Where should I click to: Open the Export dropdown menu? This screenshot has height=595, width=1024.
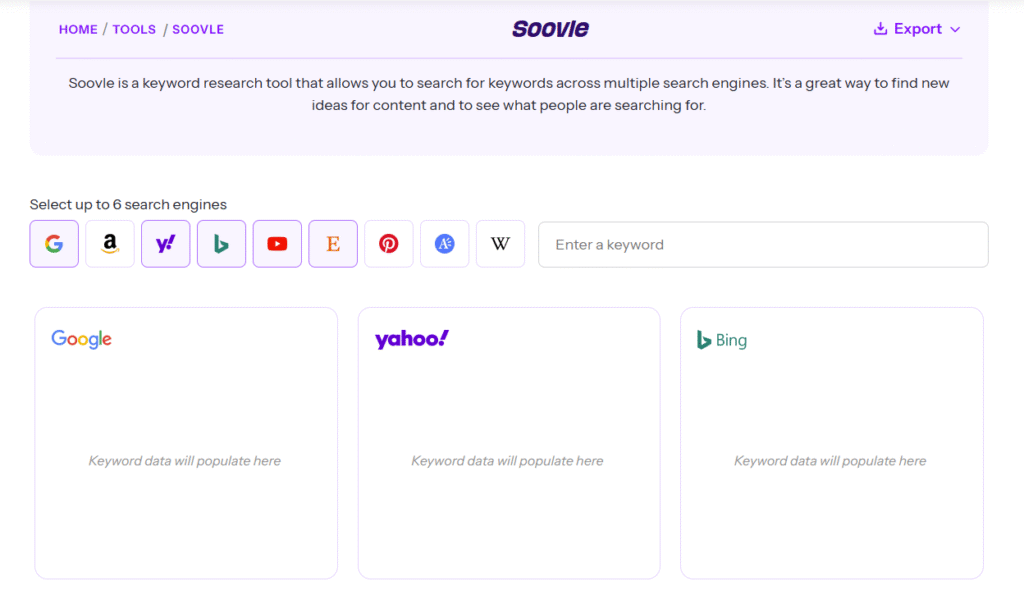click(917, 29)
